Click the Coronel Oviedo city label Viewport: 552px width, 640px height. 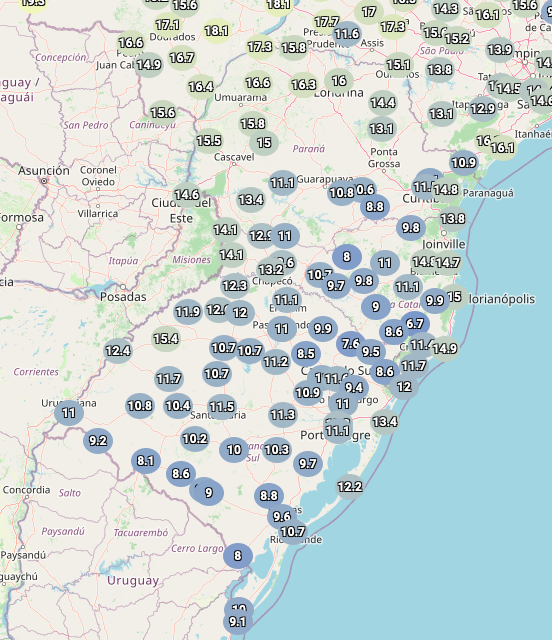click(98, 176)
